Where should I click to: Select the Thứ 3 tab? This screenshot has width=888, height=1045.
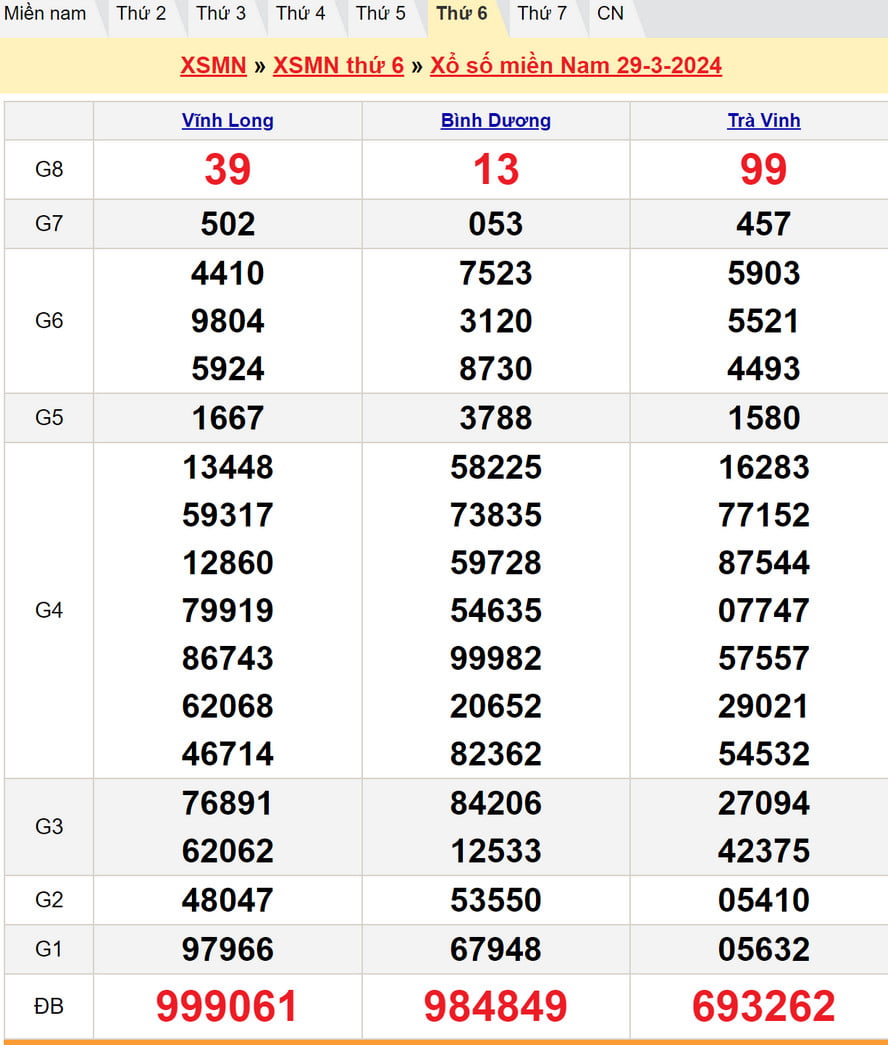tap(221, 14)
